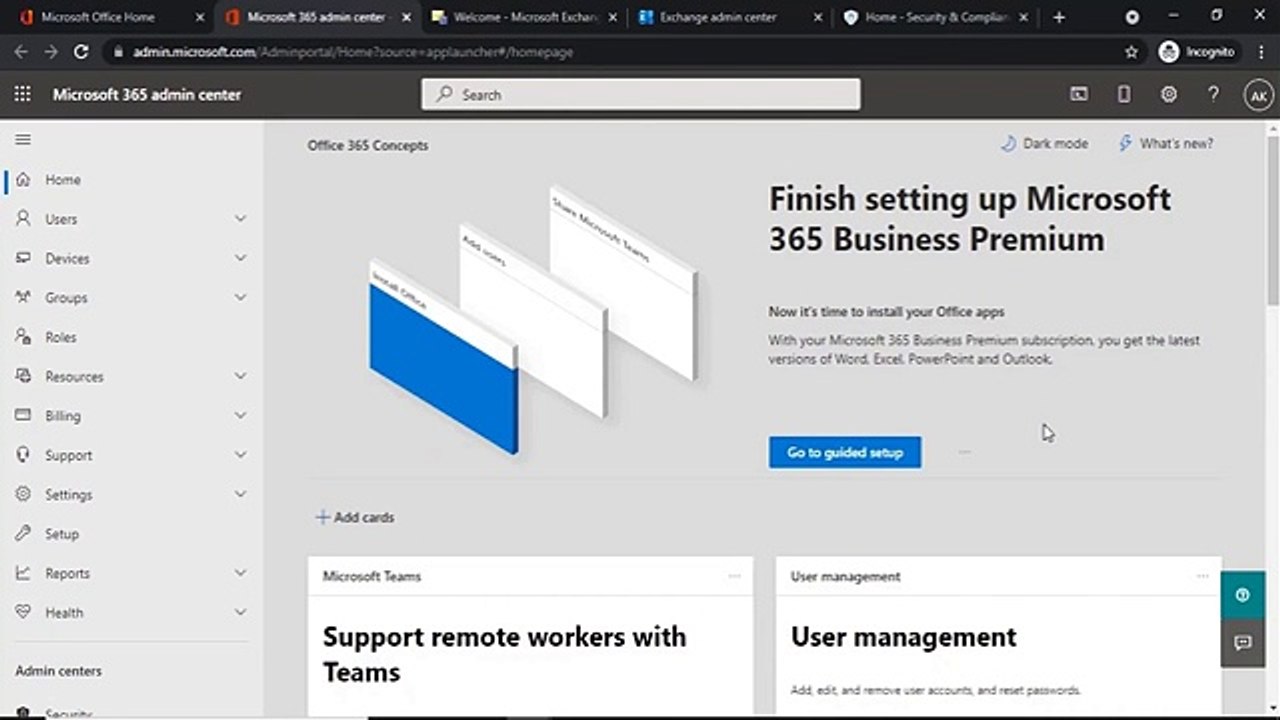
Task: Click the Support headset icon
Action: coord(23,455)
